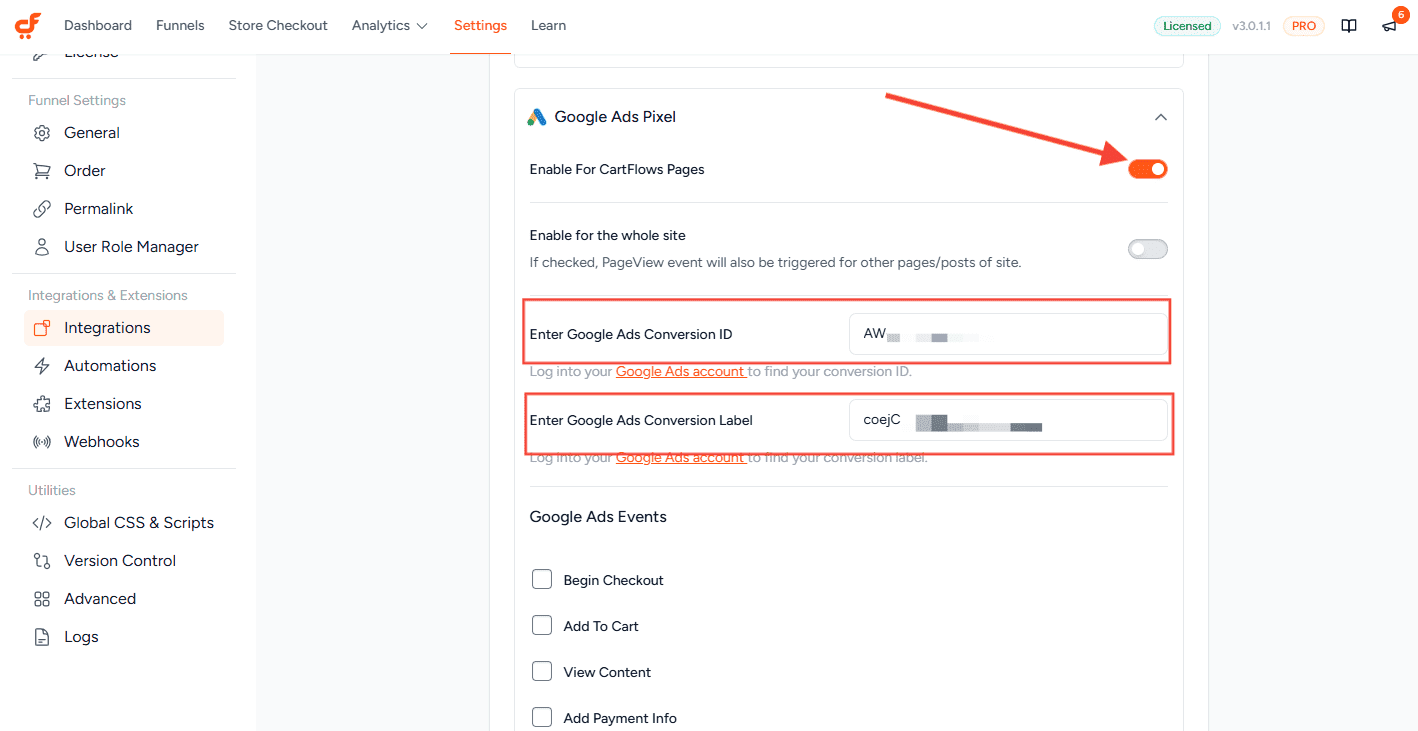
Task: Open the Store Checkout tab
Action: (278, 25)
